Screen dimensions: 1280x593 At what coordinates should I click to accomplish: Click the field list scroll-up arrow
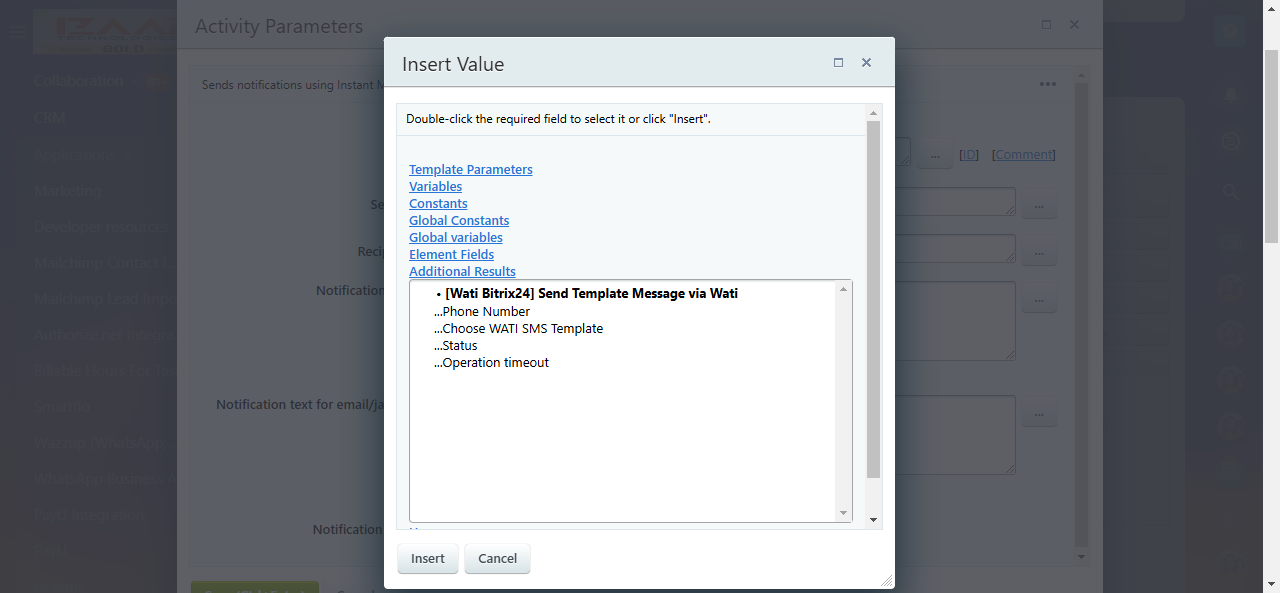tap(843, 289)
